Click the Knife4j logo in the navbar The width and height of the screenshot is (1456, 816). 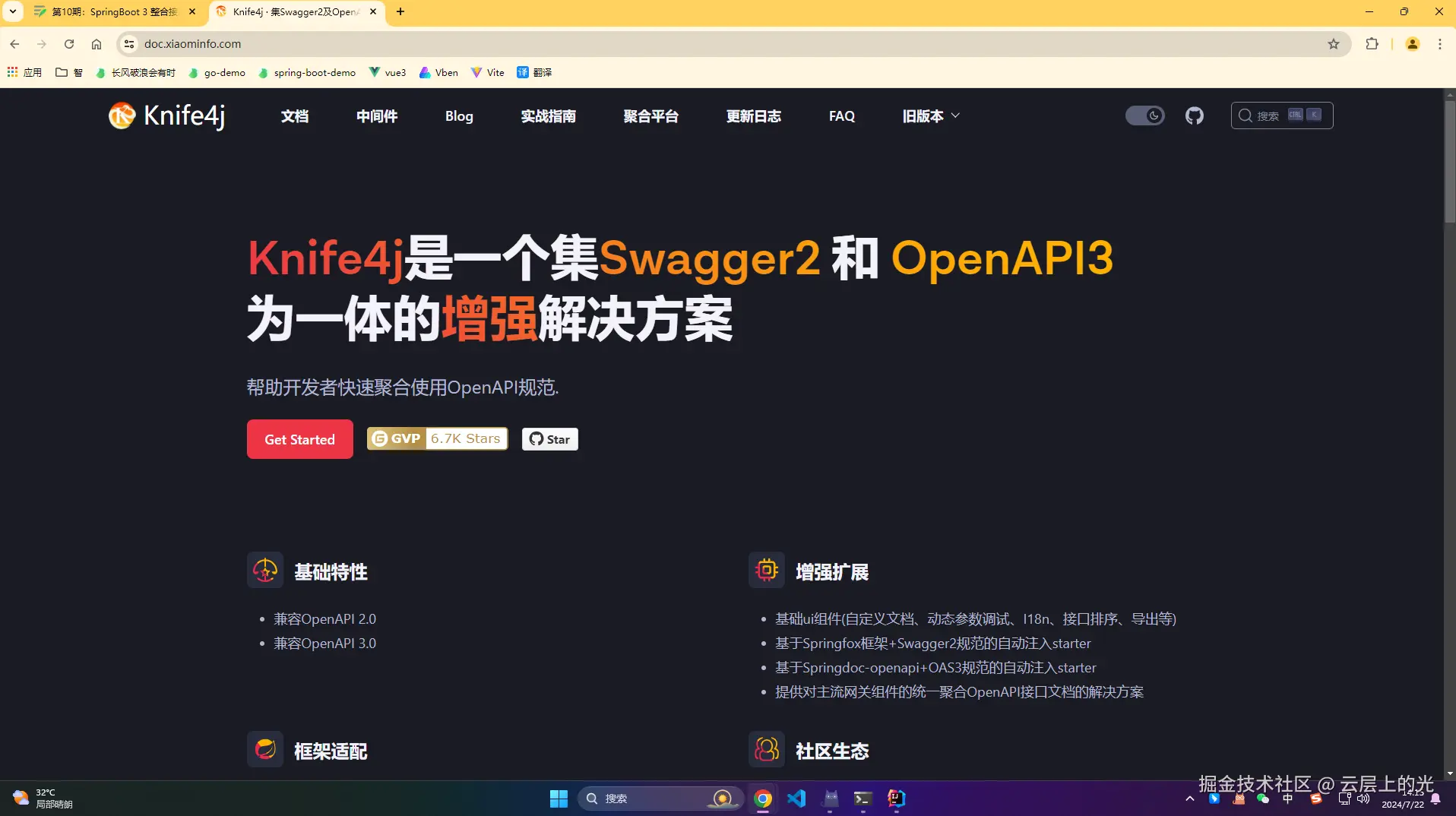(166, 115)
